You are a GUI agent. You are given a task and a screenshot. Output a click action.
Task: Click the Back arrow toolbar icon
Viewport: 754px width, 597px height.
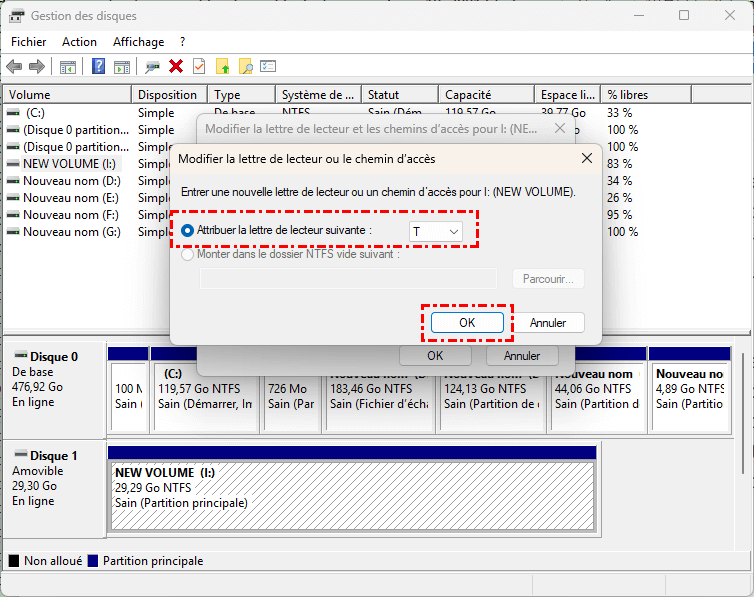pyautogui.click(x=14, y=67)
